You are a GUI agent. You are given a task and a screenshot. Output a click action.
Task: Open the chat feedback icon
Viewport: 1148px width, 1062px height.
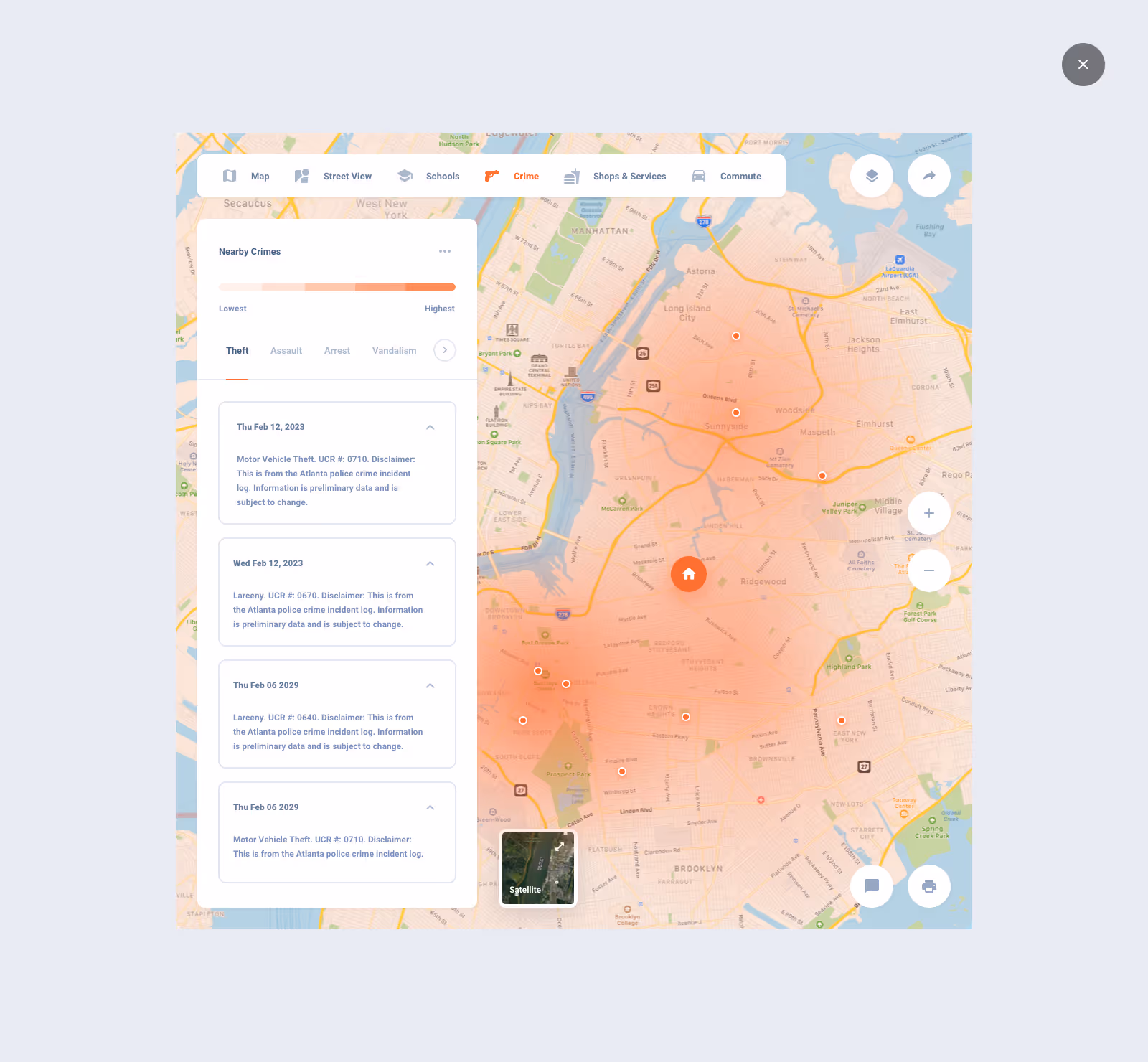point(872,886)
